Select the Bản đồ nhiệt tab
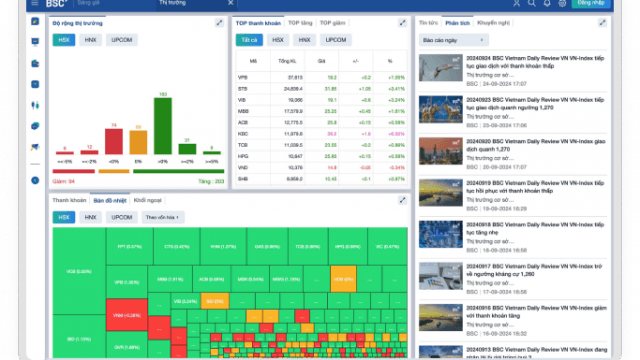640x360 pixels. [x=110, y=200]
